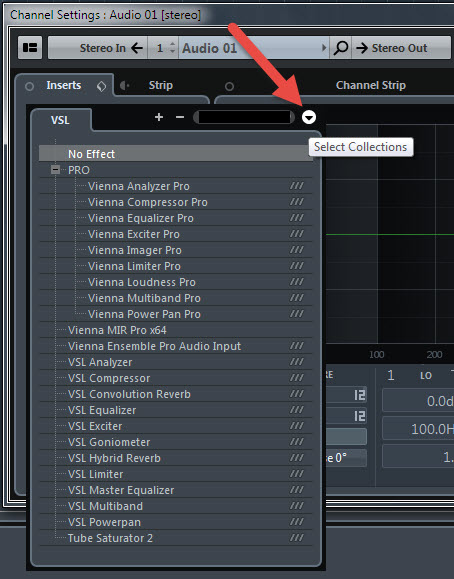Choose Vienna Equalizer Pro

[x=176, y=218]
